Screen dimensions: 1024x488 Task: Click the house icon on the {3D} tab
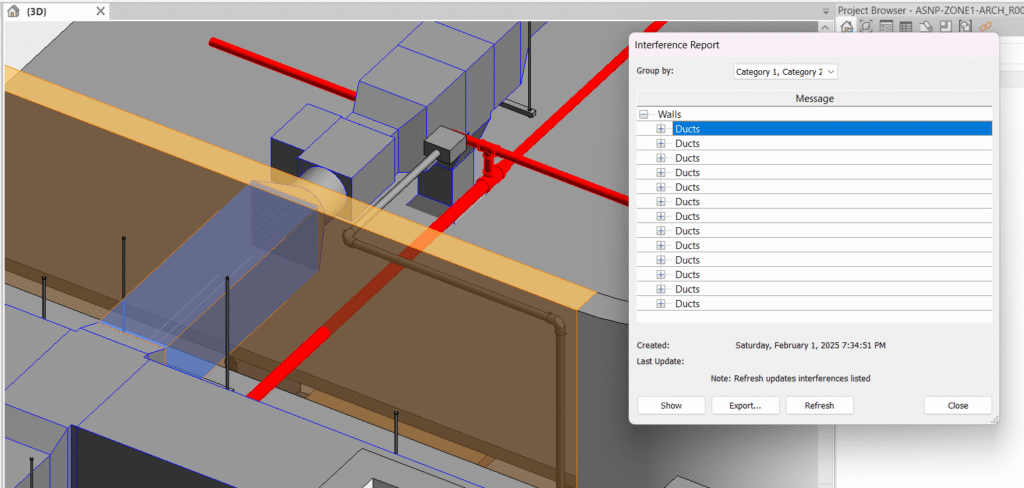click(13, 11)
